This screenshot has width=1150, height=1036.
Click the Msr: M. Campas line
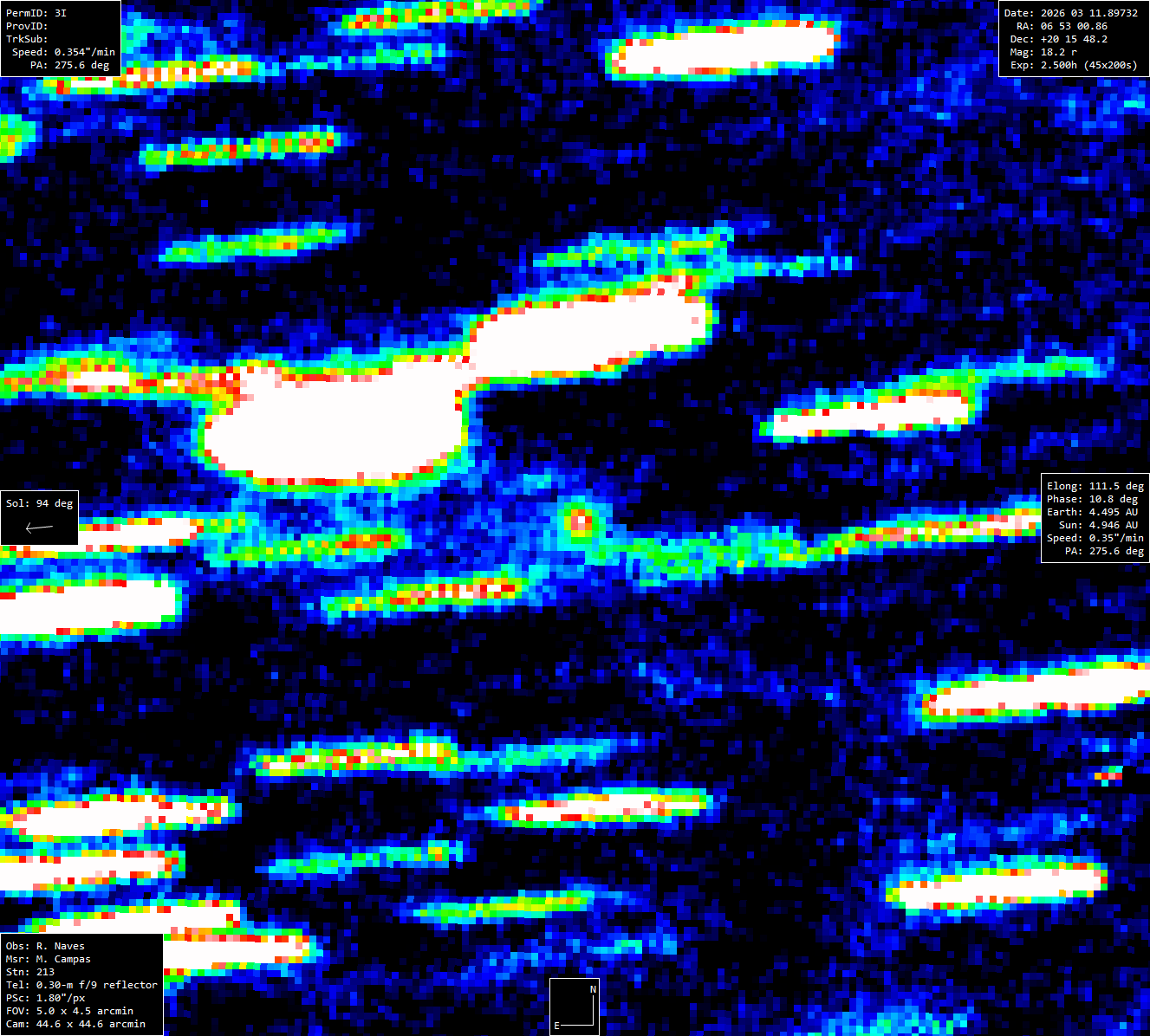48,959
